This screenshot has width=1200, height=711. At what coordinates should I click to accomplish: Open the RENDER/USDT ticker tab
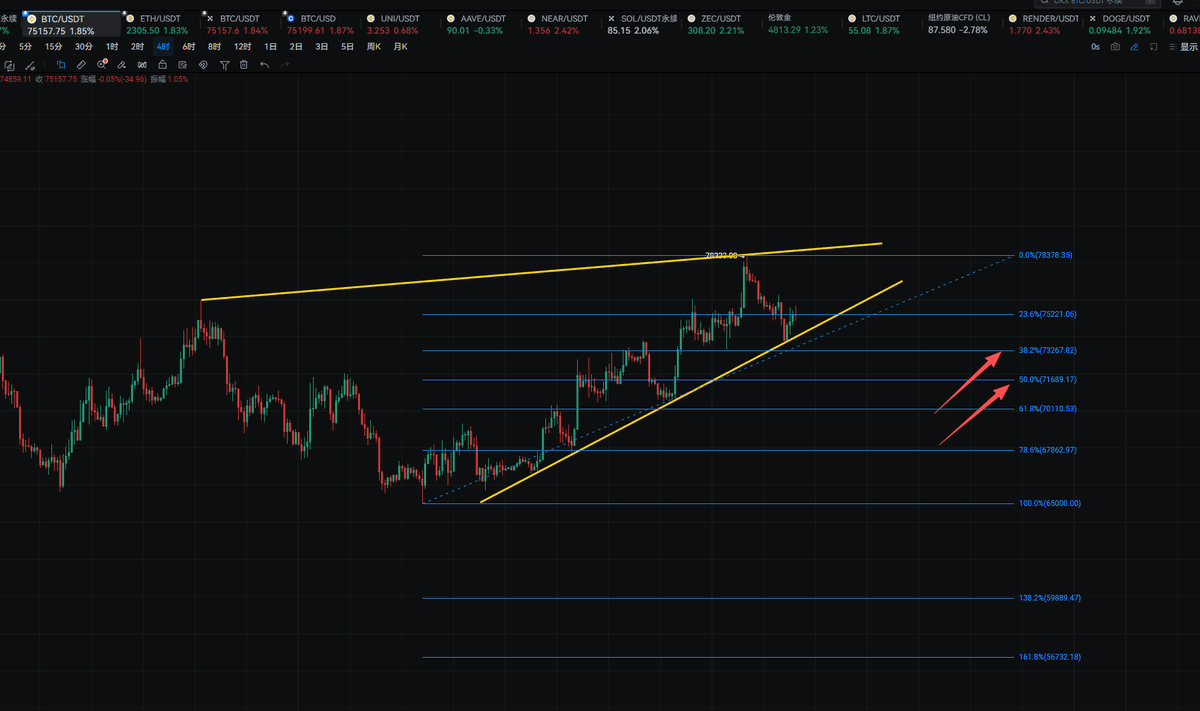(1045, 25)
